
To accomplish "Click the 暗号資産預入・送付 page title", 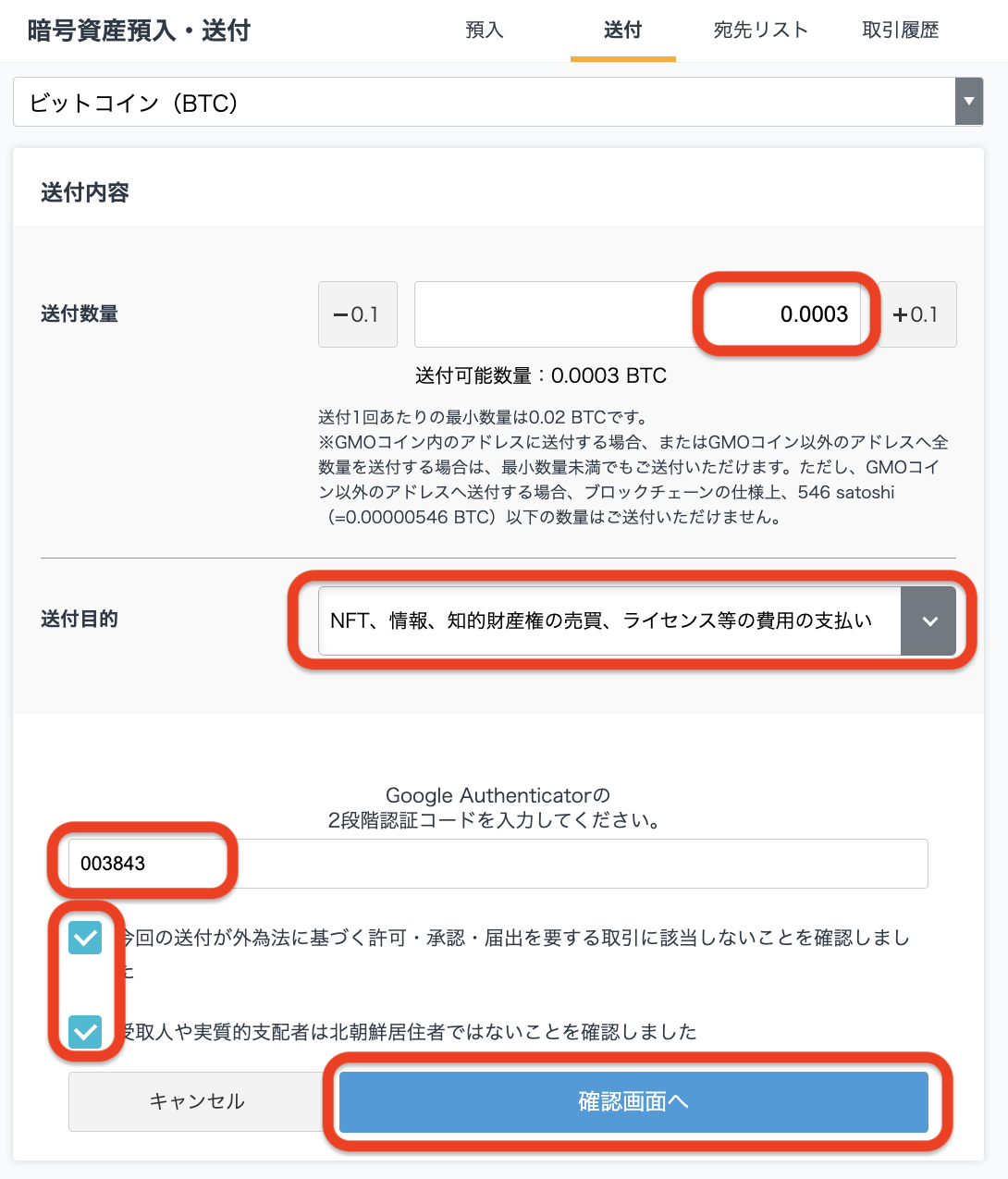I will tap(139, 31).
